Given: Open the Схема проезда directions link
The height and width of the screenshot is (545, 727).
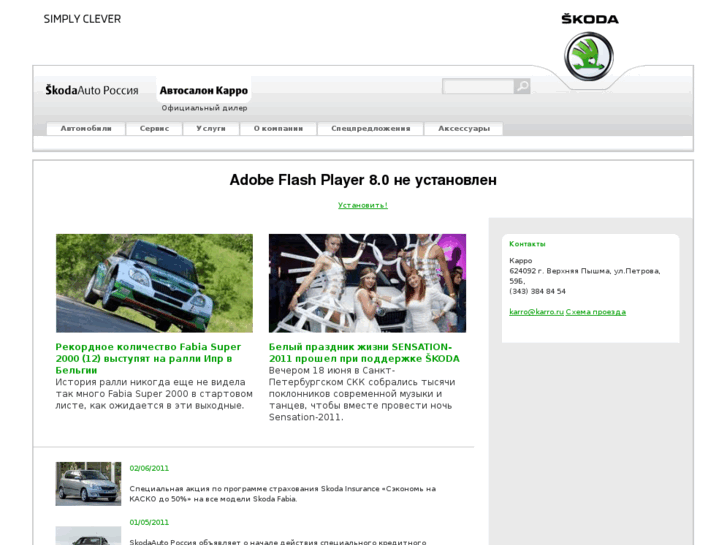Looking at the screenshot, I should (596, 312).
